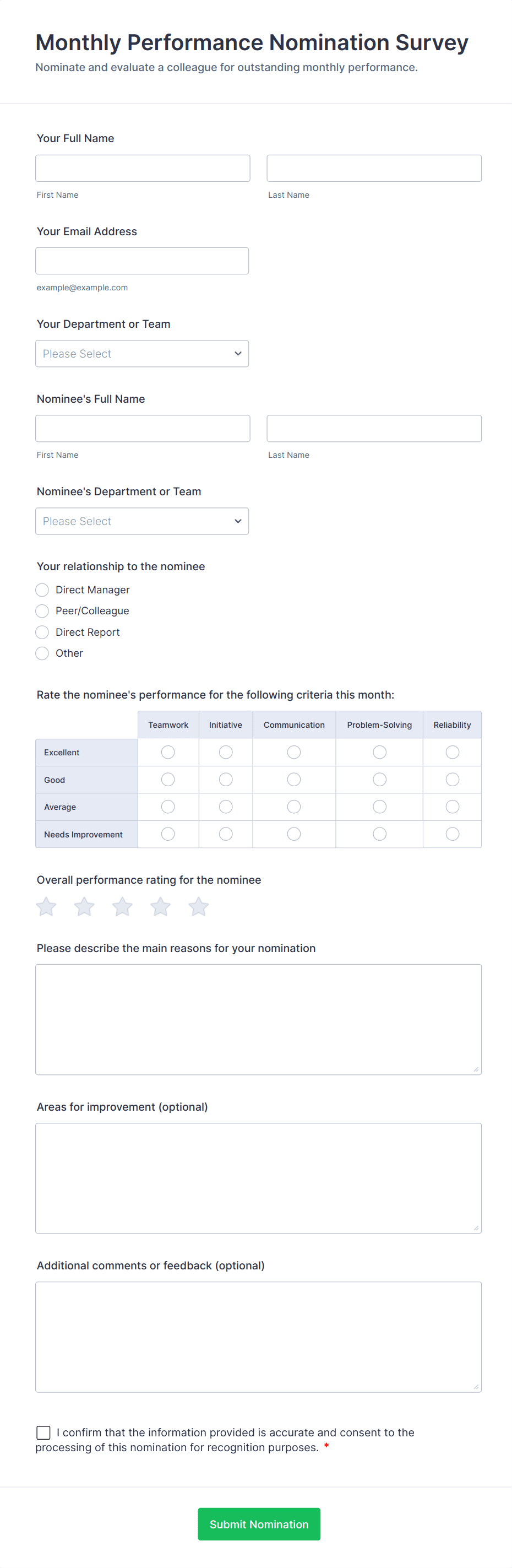512x1568 pixels.
Task: Focus the Your Email Address field
Action: (x=141, y=261)
